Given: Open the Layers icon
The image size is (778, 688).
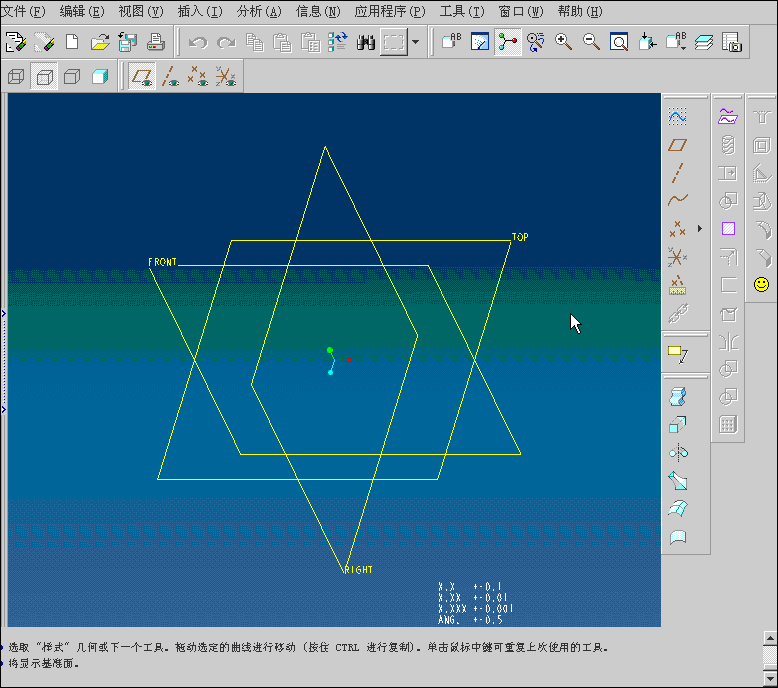Looking at the screenshot, I should pyautogui.click(x=704, y=42).
